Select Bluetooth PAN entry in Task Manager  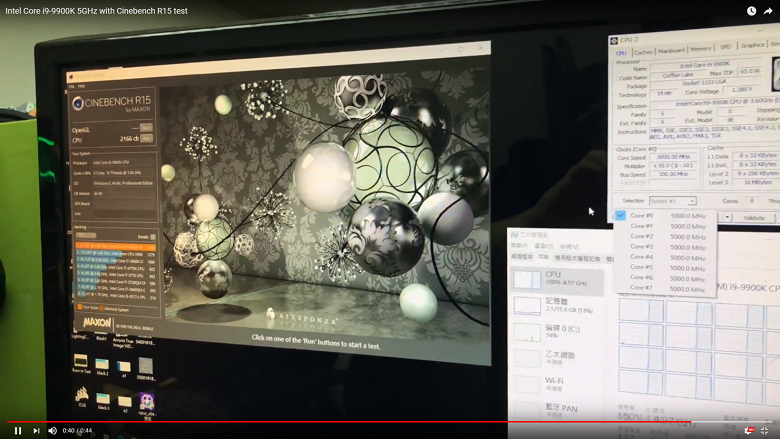click(x=557, y=410)
